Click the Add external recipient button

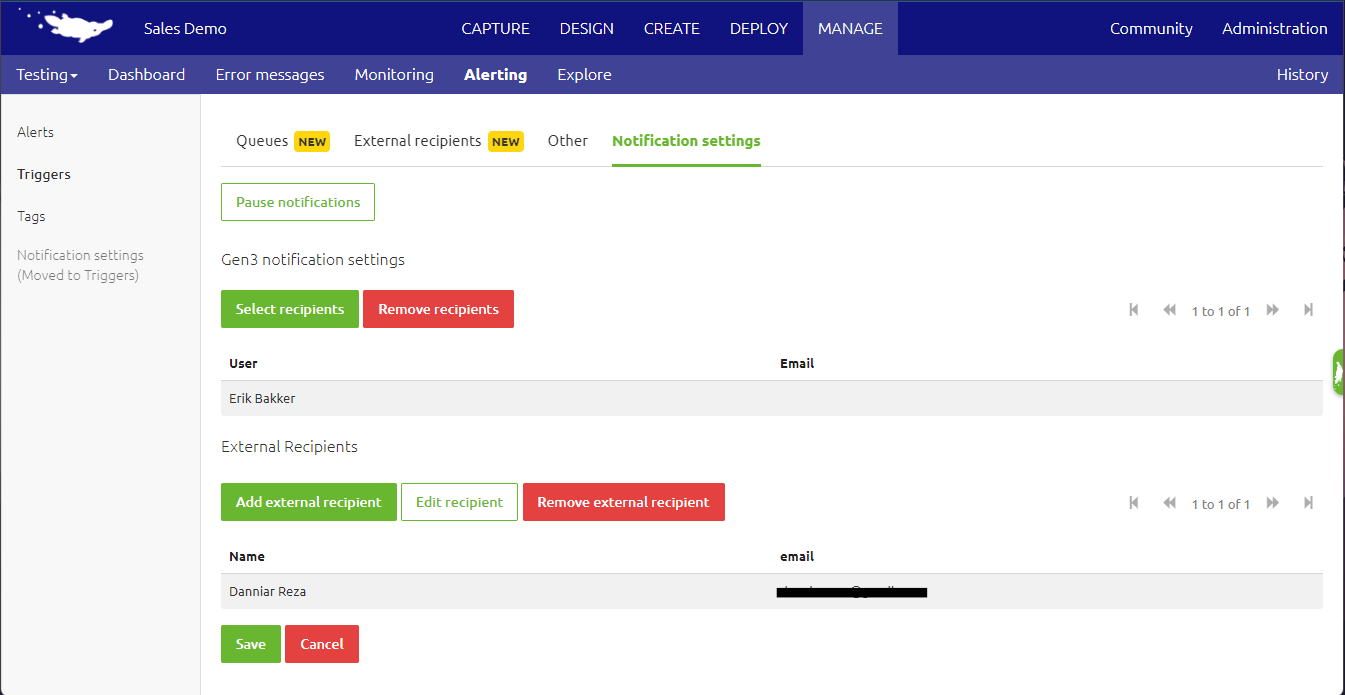point(308,502)
